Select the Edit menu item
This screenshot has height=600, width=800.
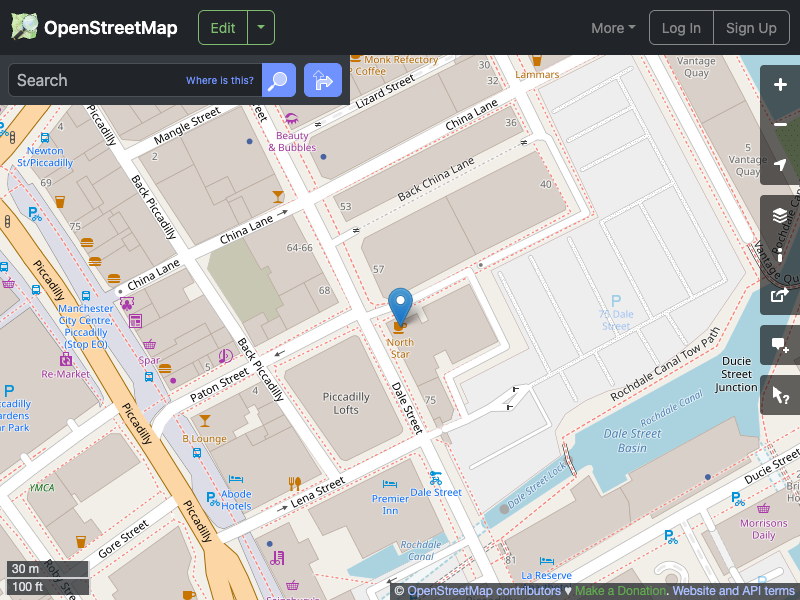coord(222,28)
